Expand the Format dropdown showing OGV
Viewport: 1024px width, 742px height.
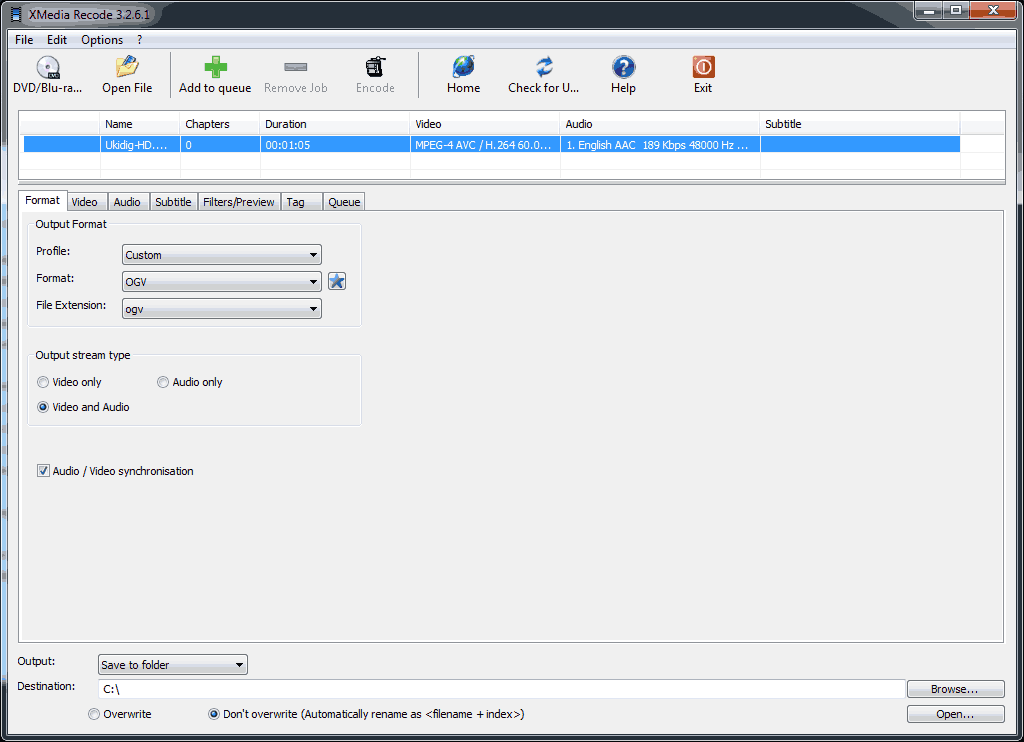[221, 282]
